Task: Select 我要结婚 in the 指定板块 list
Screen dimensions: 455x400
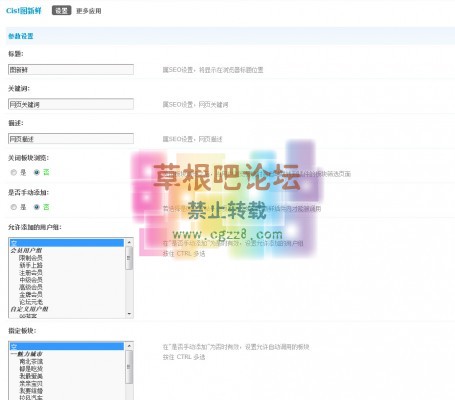Action: tap(31, 390)
